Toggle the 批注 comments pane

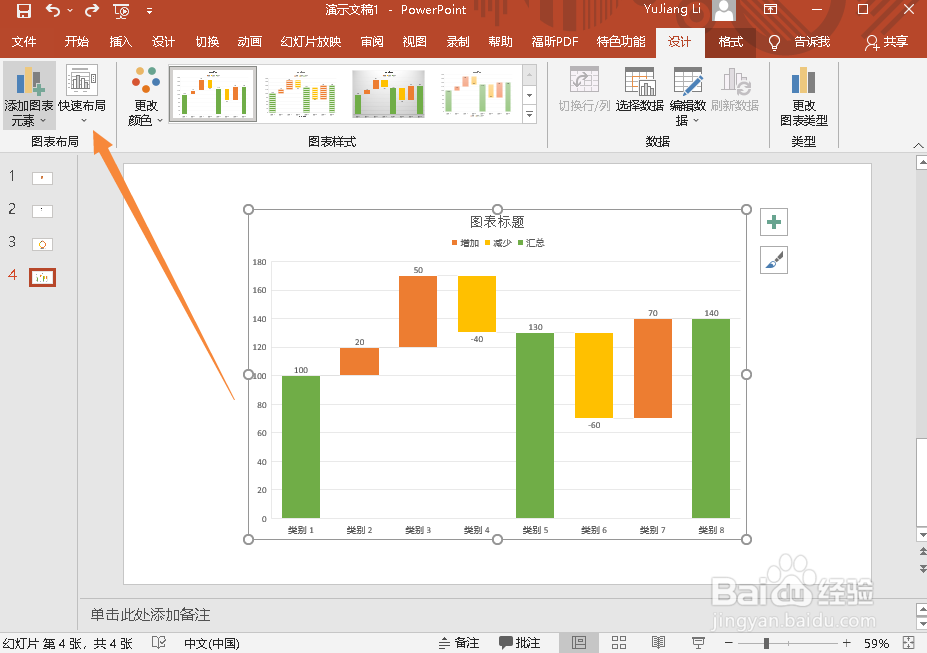(x=519, y=643)
